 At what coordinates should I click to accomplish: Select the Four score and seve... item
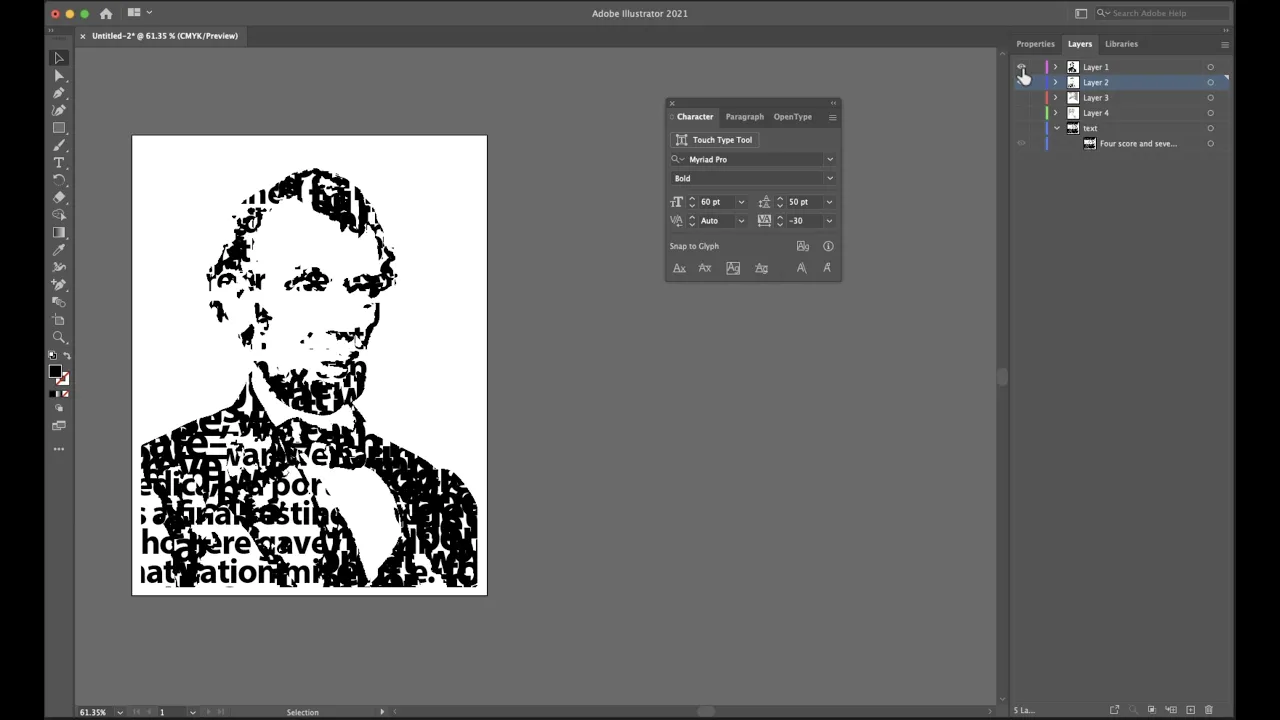(1138, 143)
